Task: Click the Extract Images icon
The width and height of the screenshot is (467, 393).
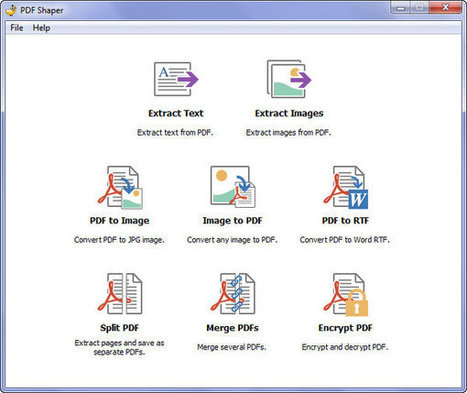Action: coord(289,79)
